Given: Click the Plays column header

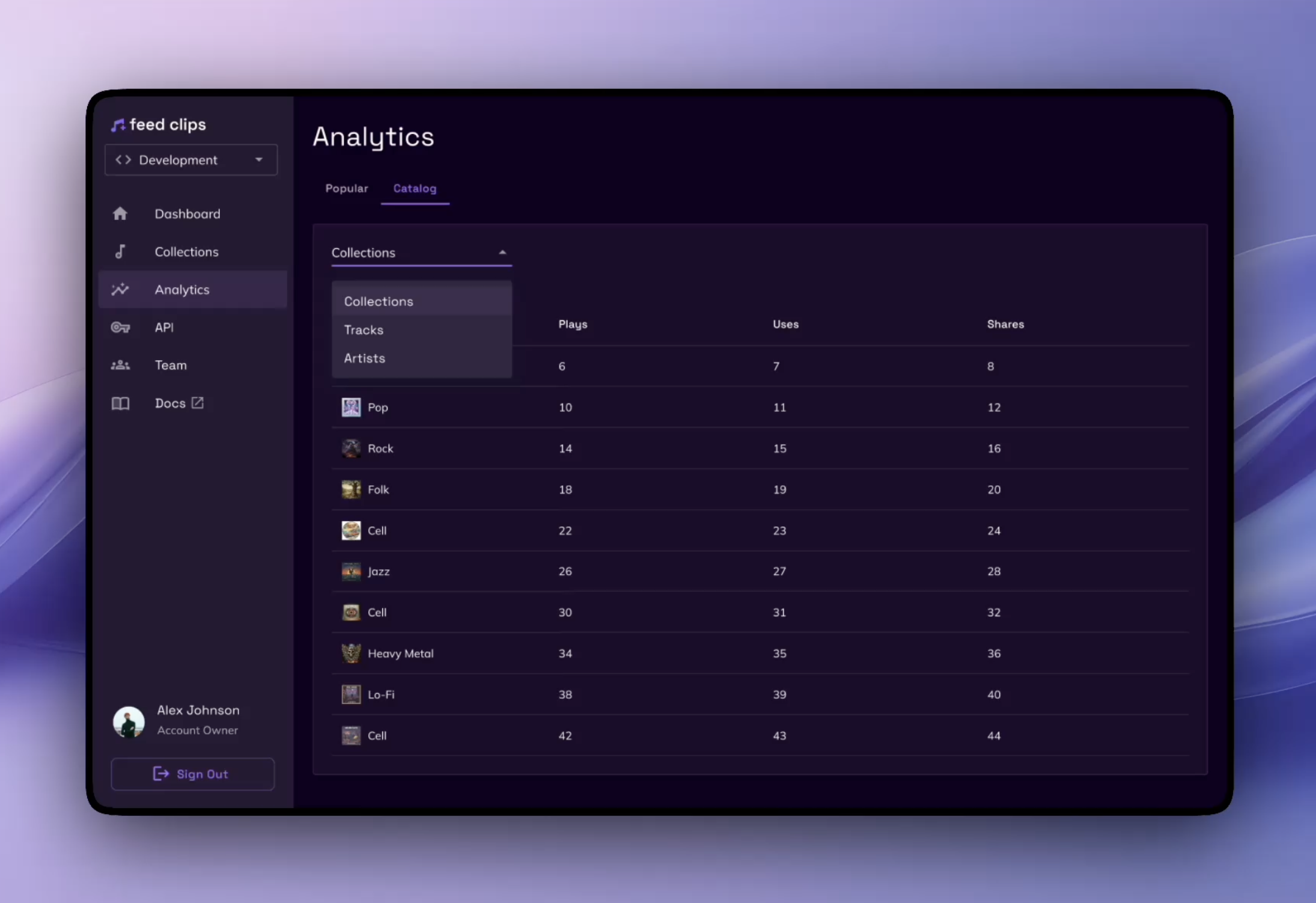Looking at the screenshot, I should (x=573, y=325).
